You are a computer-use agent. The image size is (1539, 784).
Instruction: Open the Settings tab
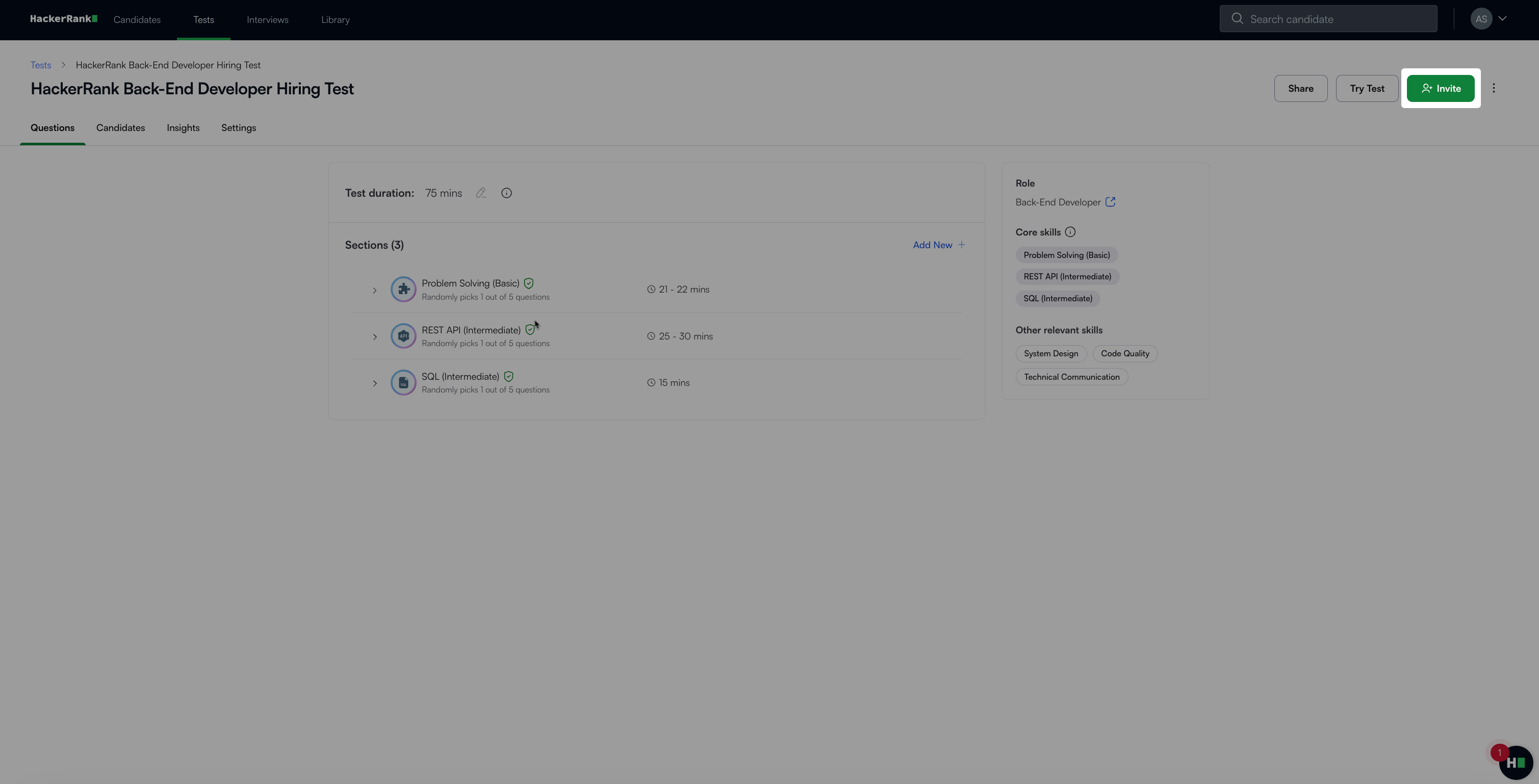pyautogui.click(x=238, y=128)
